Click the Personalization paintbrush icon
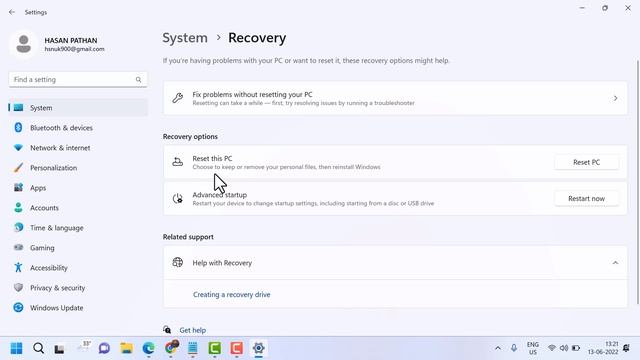Viewport: 640px width, 360px height. point(18,167)
